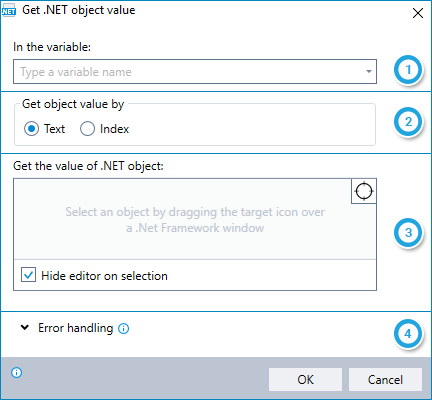The image size is (432, 400).
Task: Click the info icon in the bottom-left footer
Action: pos(17,372)
